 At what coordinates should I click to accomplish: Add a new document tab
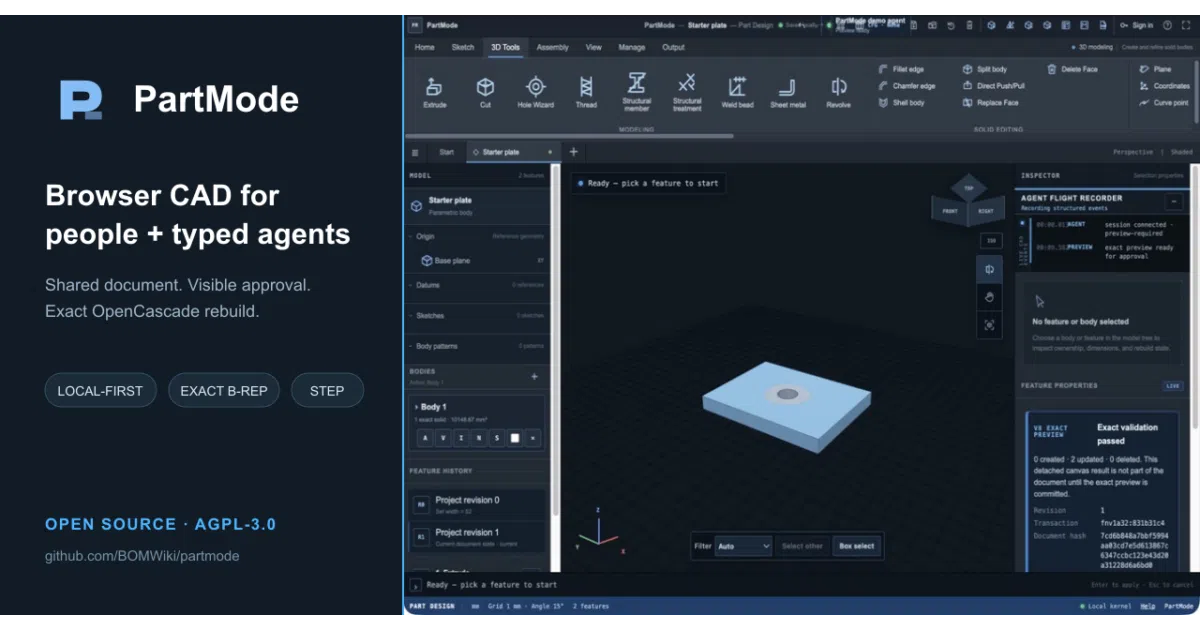pos(573,152)
